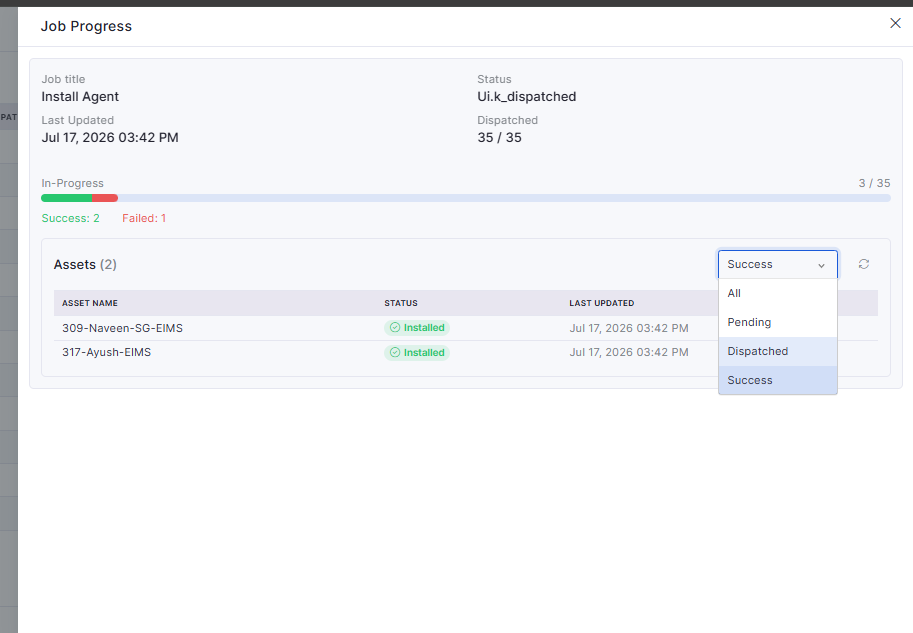Click the Installed check icon for 309-Naveen-SG-EIMS

[x=395, y=328]
